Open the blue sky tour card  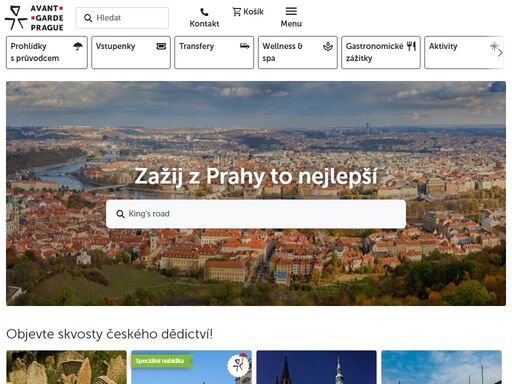coord(441,367)
